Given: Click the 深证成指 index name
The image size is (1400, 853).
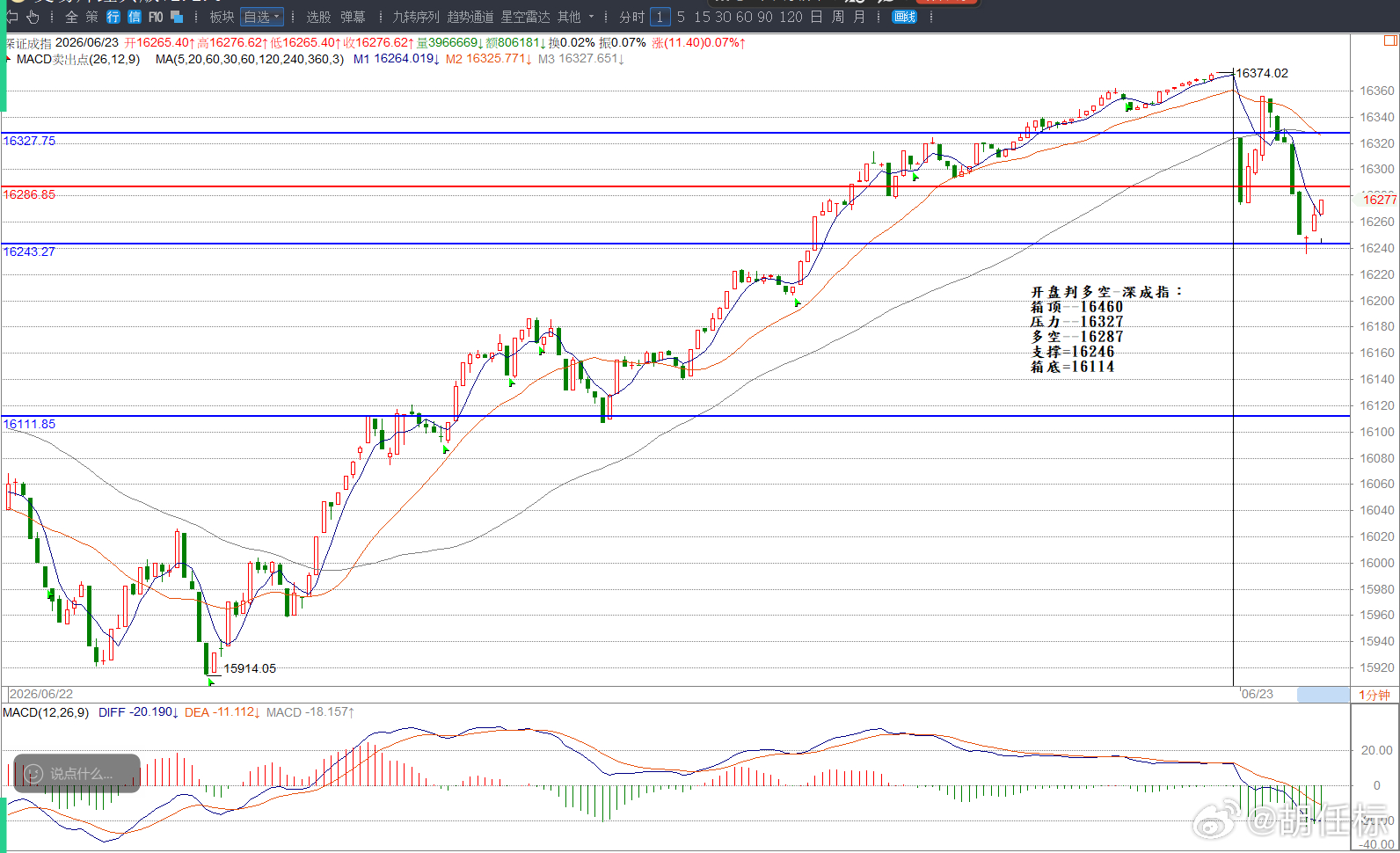Looking at the screenshot, I should point(28,42).
